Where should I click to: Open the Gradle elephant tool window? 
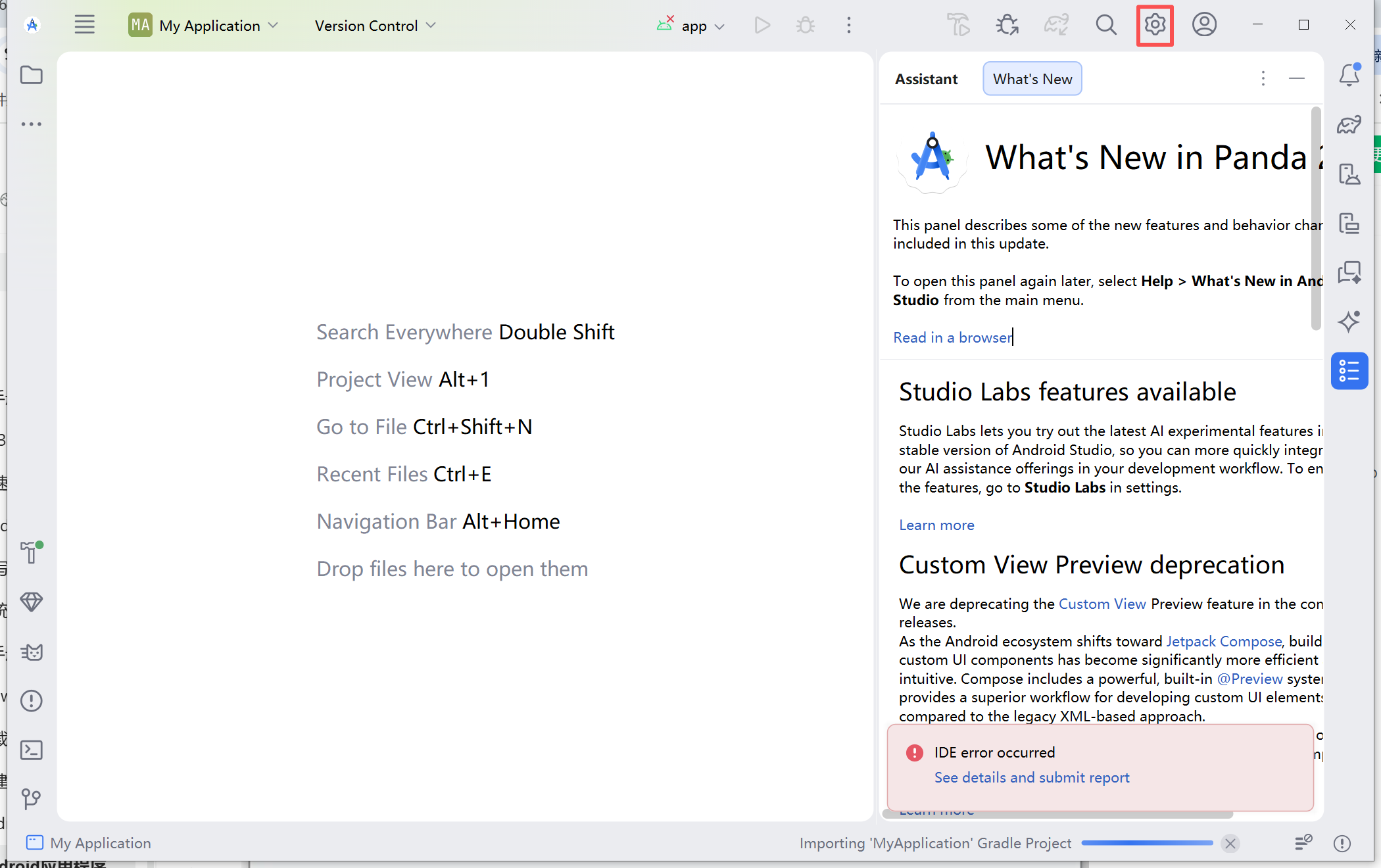(1349, 124)
